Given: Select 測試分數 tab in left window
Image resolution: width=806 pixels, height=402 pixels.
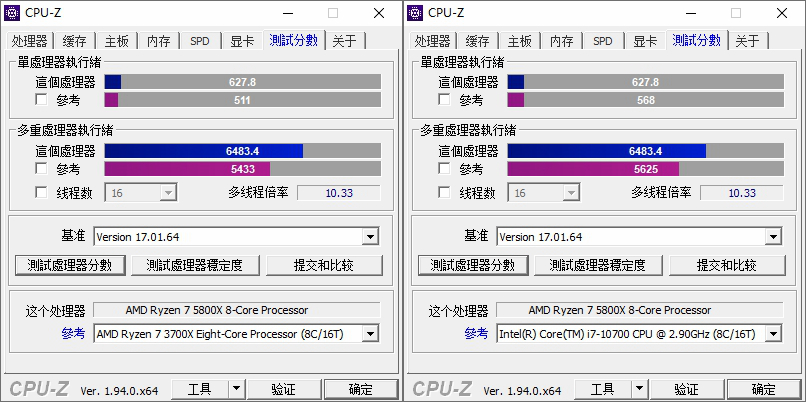Looking at the screenshot, I should pyautogui.click(x=294, y=40).
